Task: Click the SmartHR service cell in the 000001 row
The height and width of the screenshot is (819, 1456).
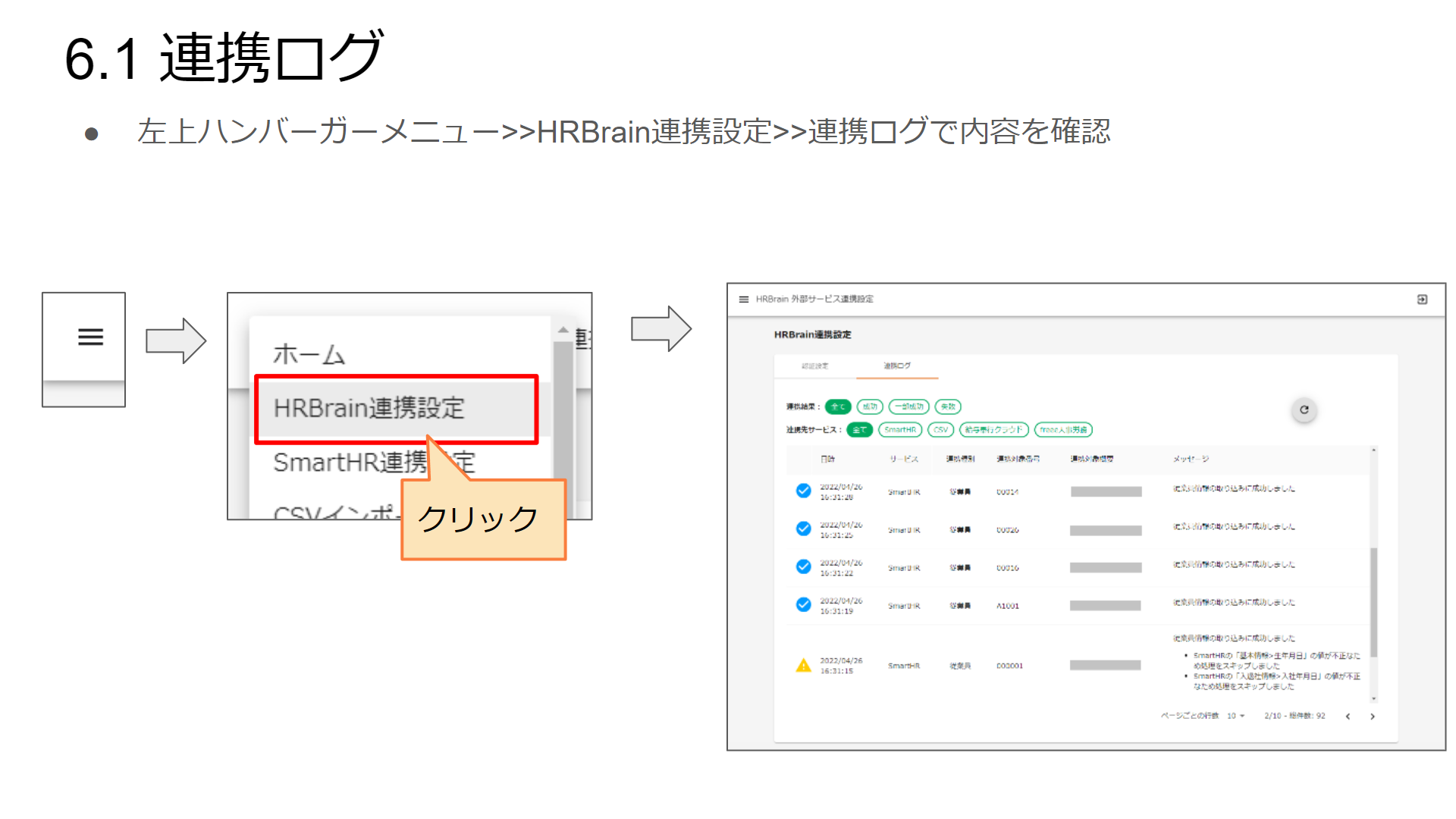Action: pos(904,666)
